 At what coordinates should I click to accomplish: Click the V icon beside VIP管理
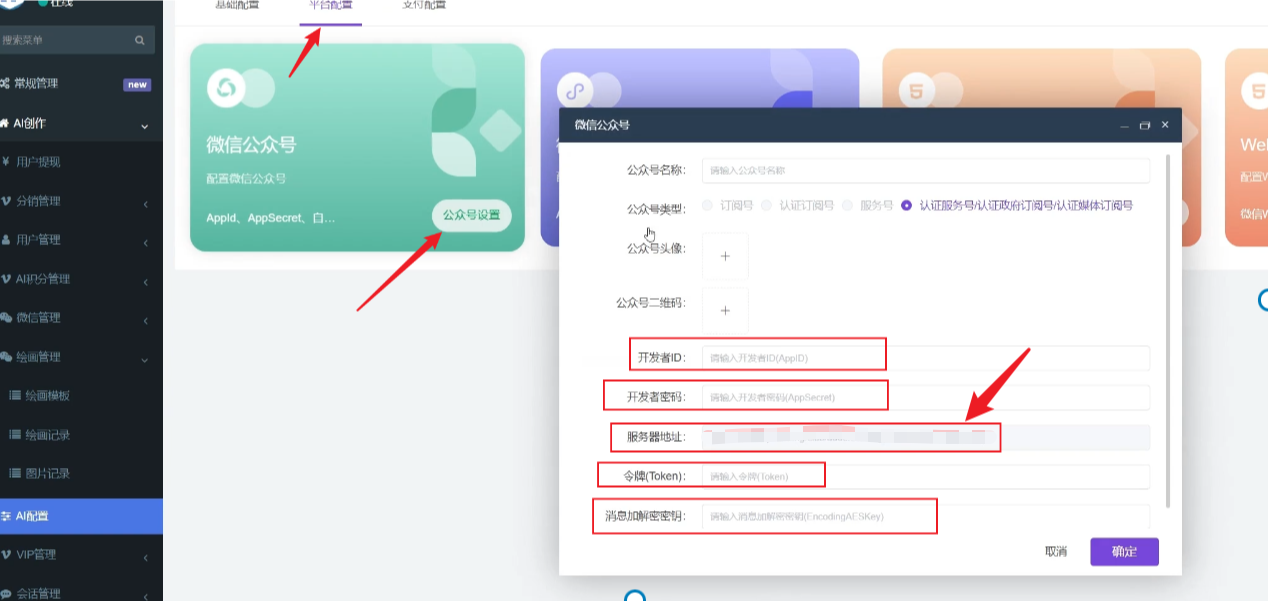(6, 555)
